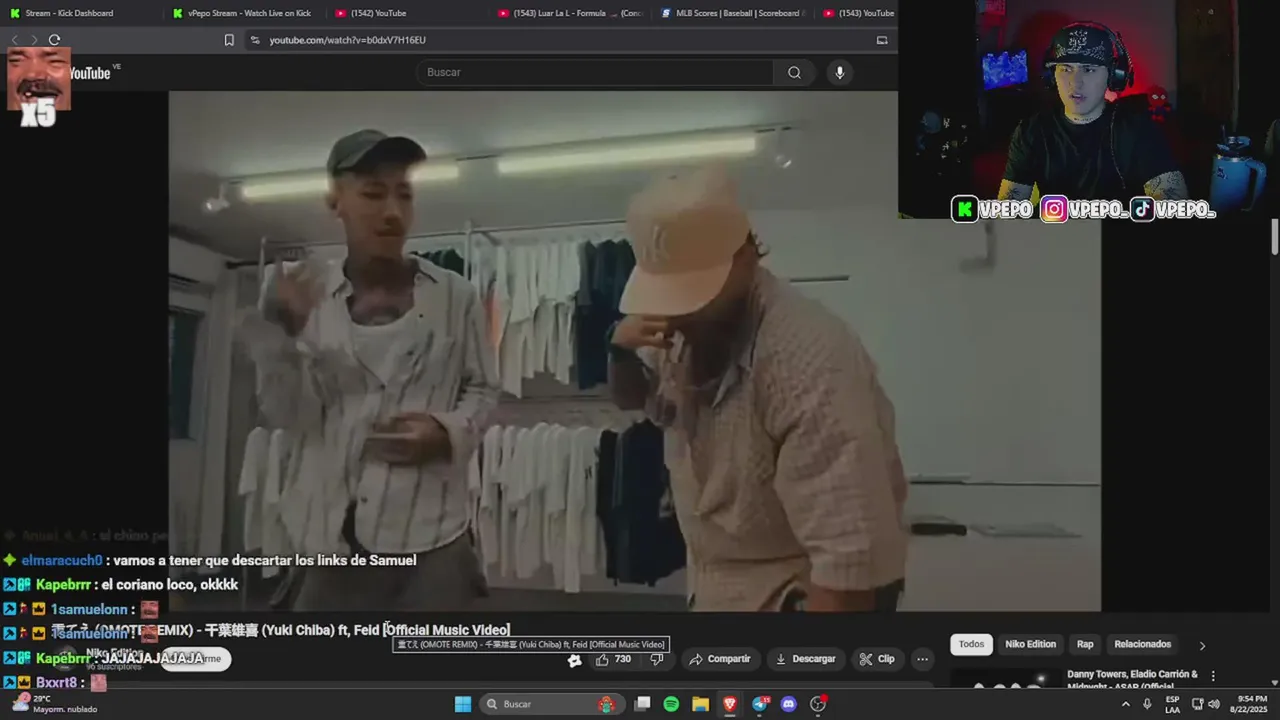Click the YouTube search magnifier button
The height and width of the screenshot is (720, 1280).
click(794, 72)
